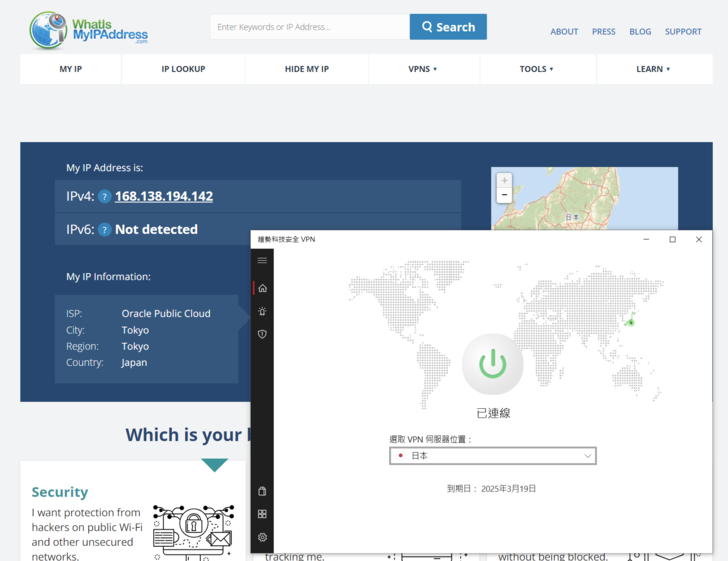Click the keywords or IP address search field
The width and height of the screenshot is (728, 561).
309,27
